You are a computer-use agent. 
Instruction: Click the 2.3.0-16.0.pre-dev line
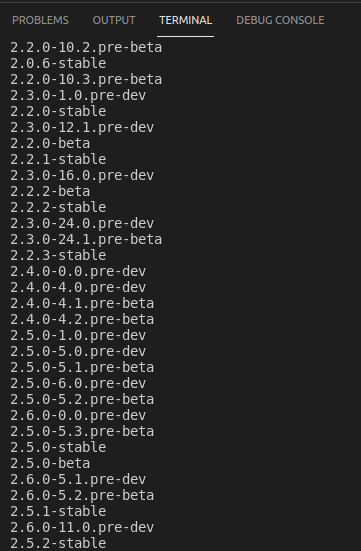point(82,175)
